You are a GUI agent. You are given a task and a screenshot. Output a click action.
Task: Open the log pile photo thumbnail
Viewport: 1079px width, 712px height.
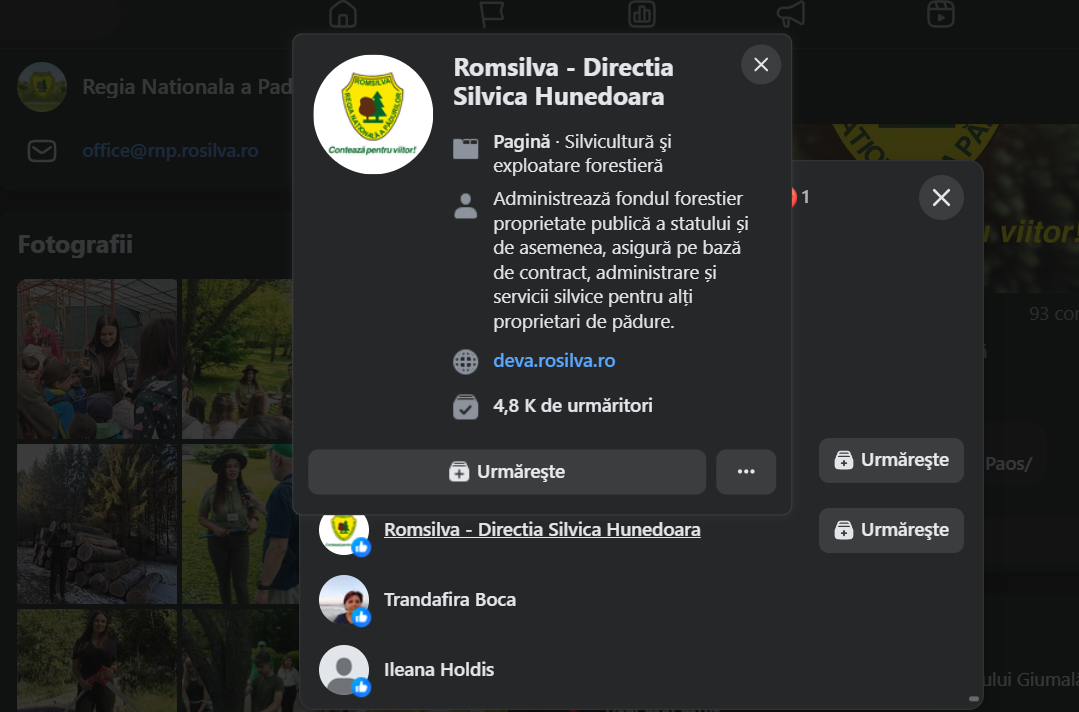pos(96,524)
